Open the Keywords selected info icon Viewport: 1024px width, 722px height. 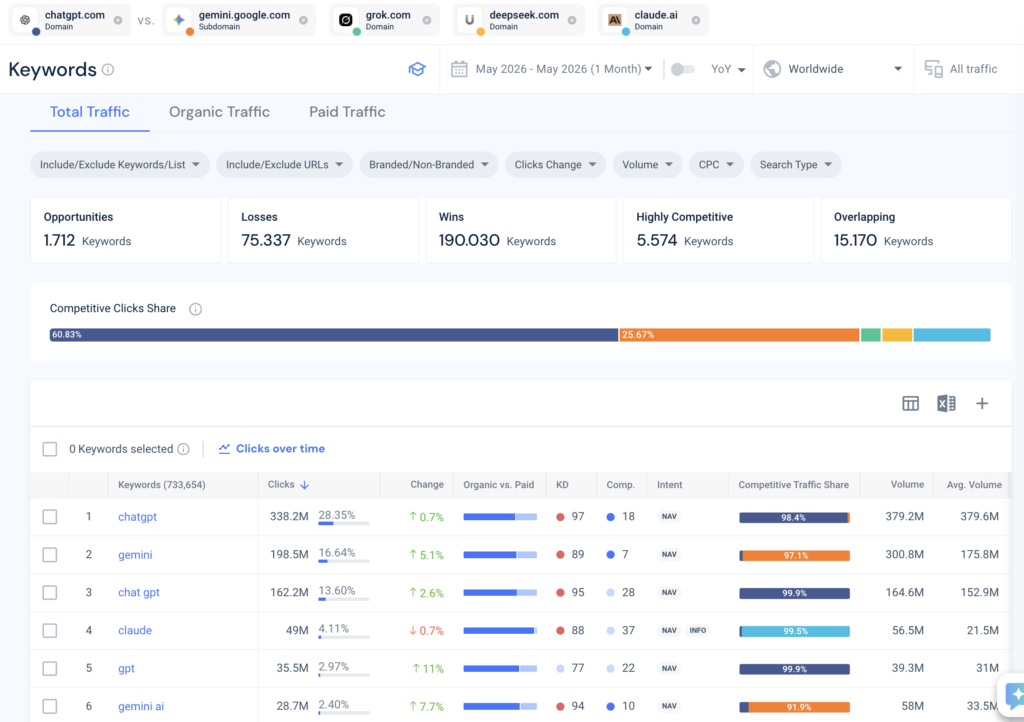point(184,449)
